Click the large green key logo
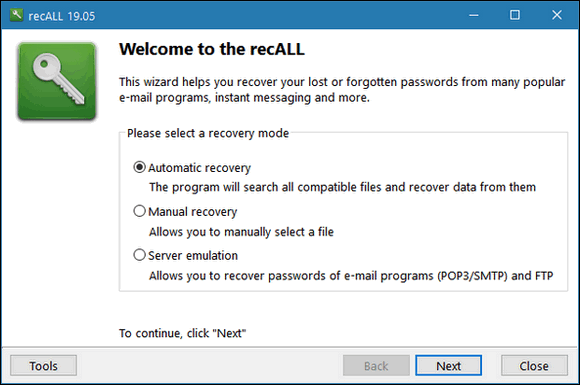This screenshot has width=580, height=385. point(57,81)
